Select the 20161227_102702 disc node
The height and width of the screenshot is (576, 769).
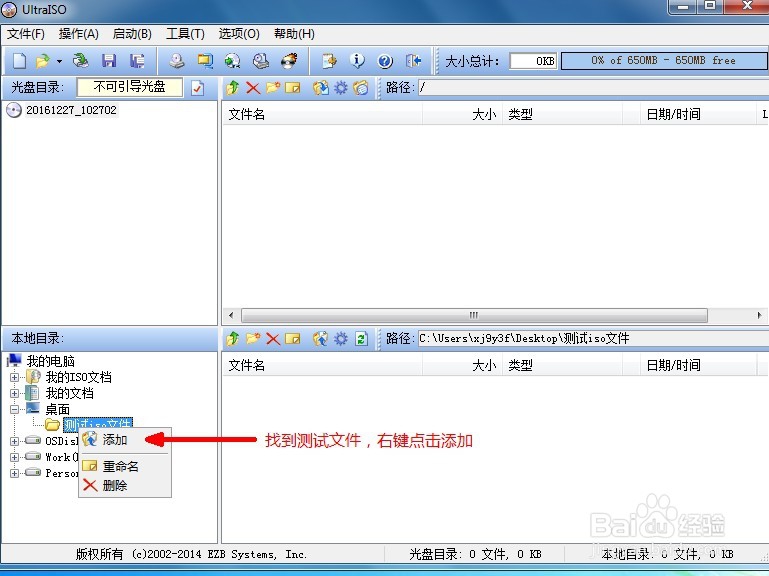pyautogui.click(x=72, y=110)
